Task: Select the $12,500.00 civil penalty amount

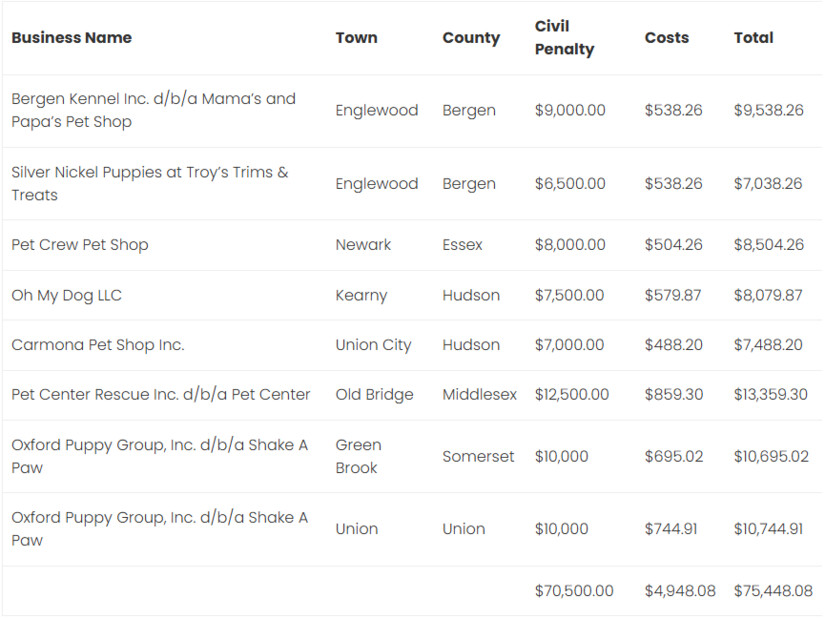Action: pos(571,394)
